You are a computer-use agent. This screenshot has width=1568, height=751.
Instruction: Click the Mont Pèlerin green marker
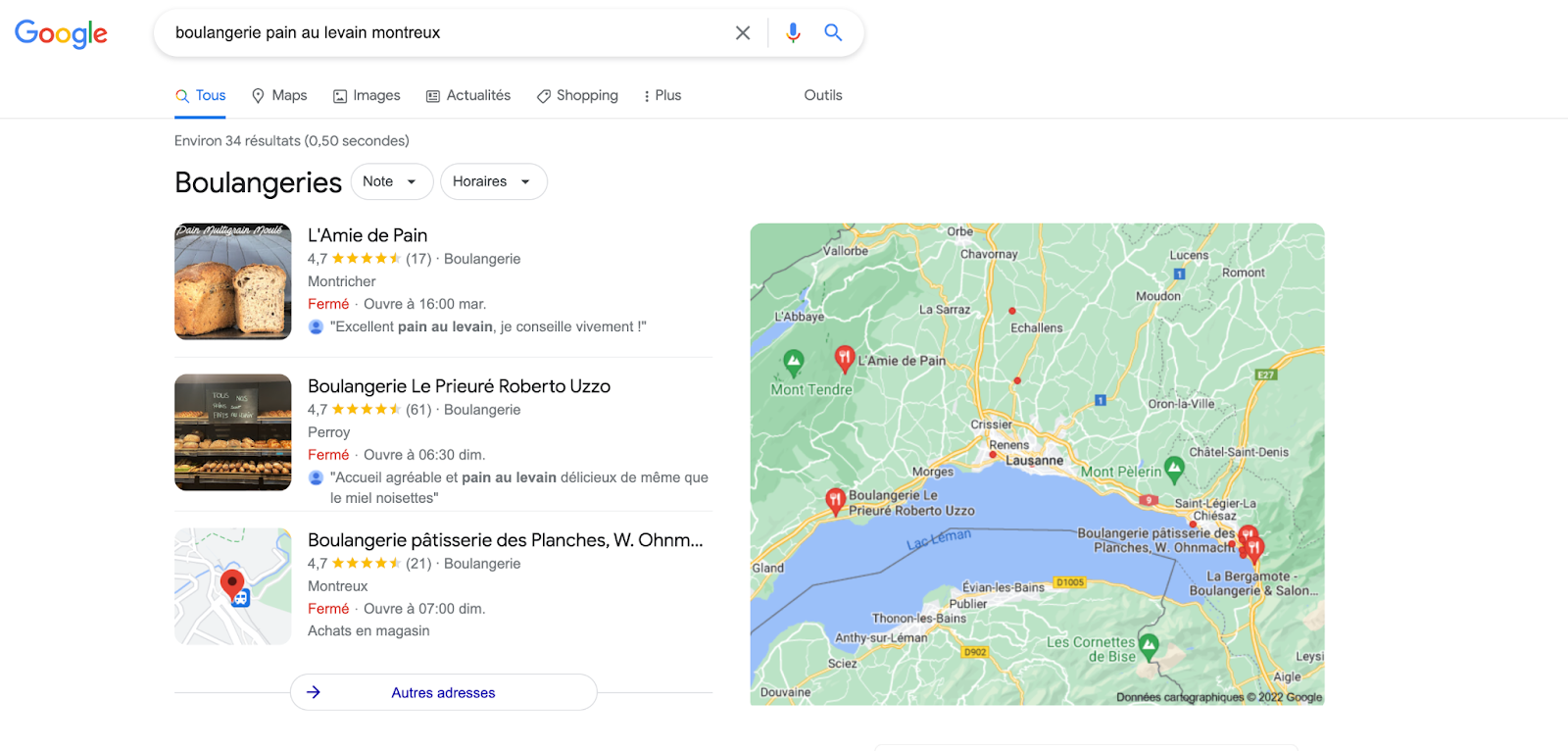click(1174, 470)
